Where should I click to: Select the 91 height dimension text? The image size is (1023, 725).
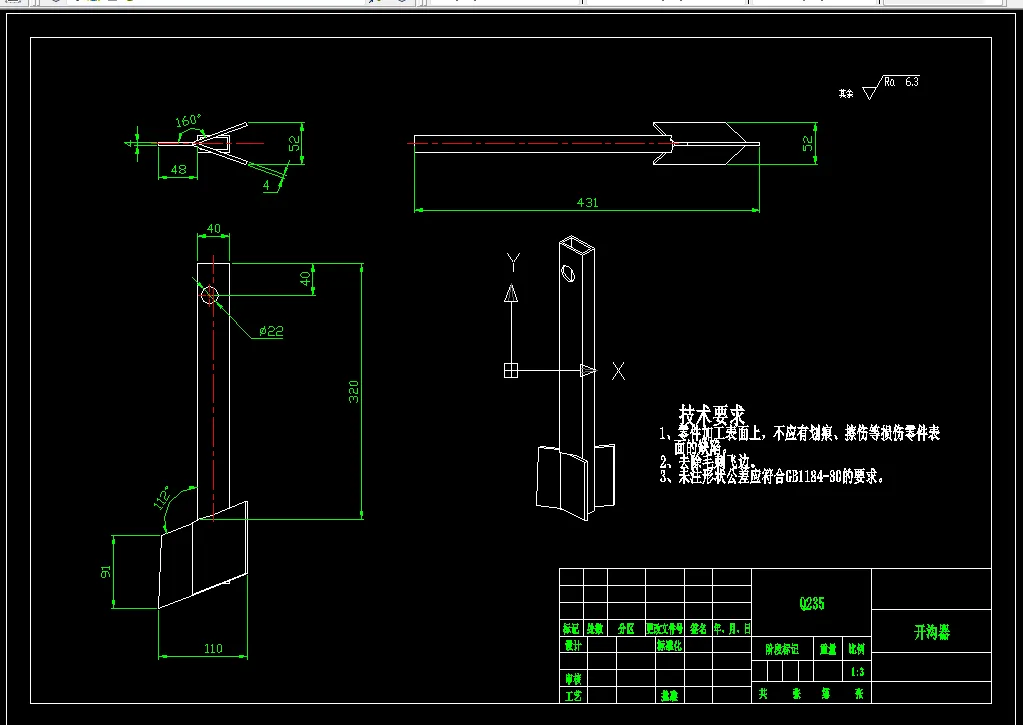tap(106, 572)
